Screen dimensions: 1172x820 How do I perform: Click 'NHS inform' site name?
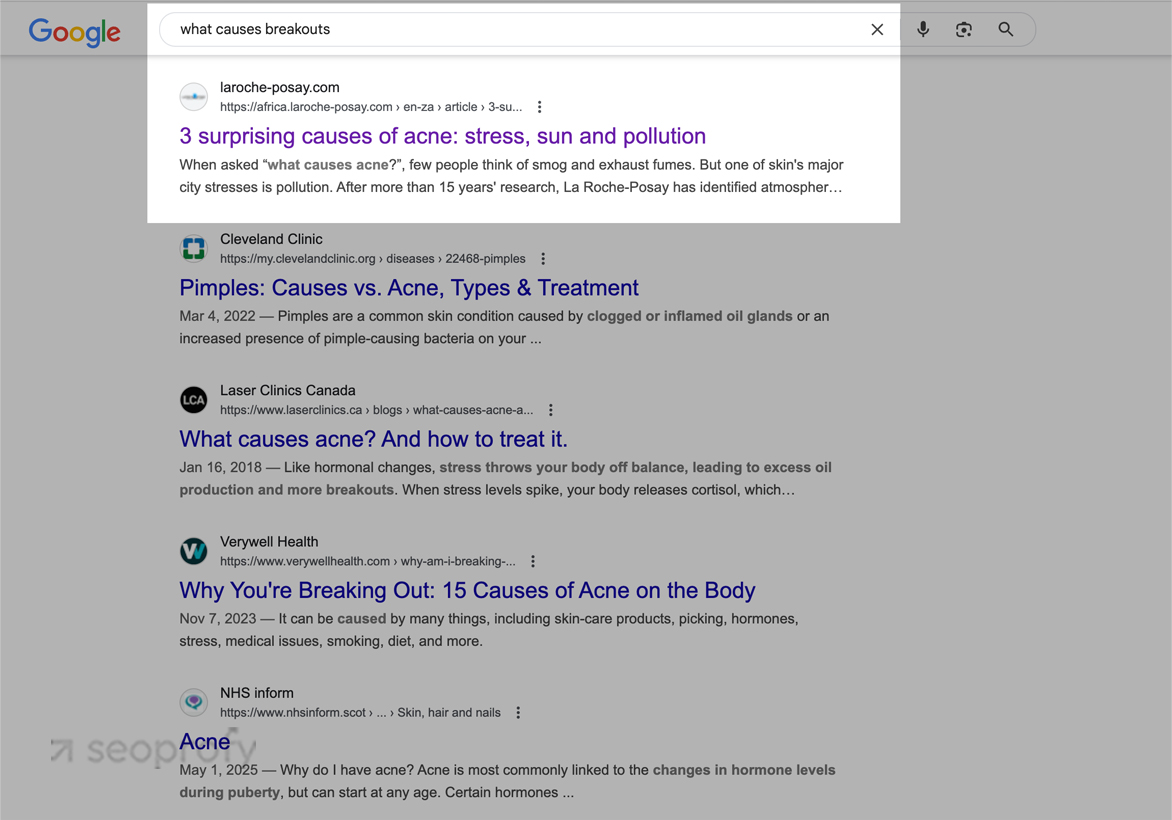(x=256, y=693)
